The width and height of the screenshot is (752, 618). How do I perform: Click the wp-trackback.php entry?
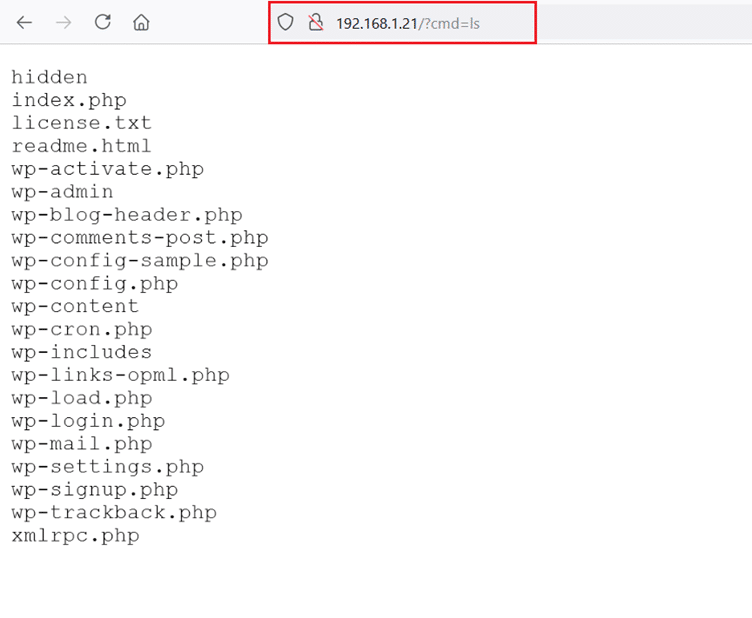(x=113, y=514)
